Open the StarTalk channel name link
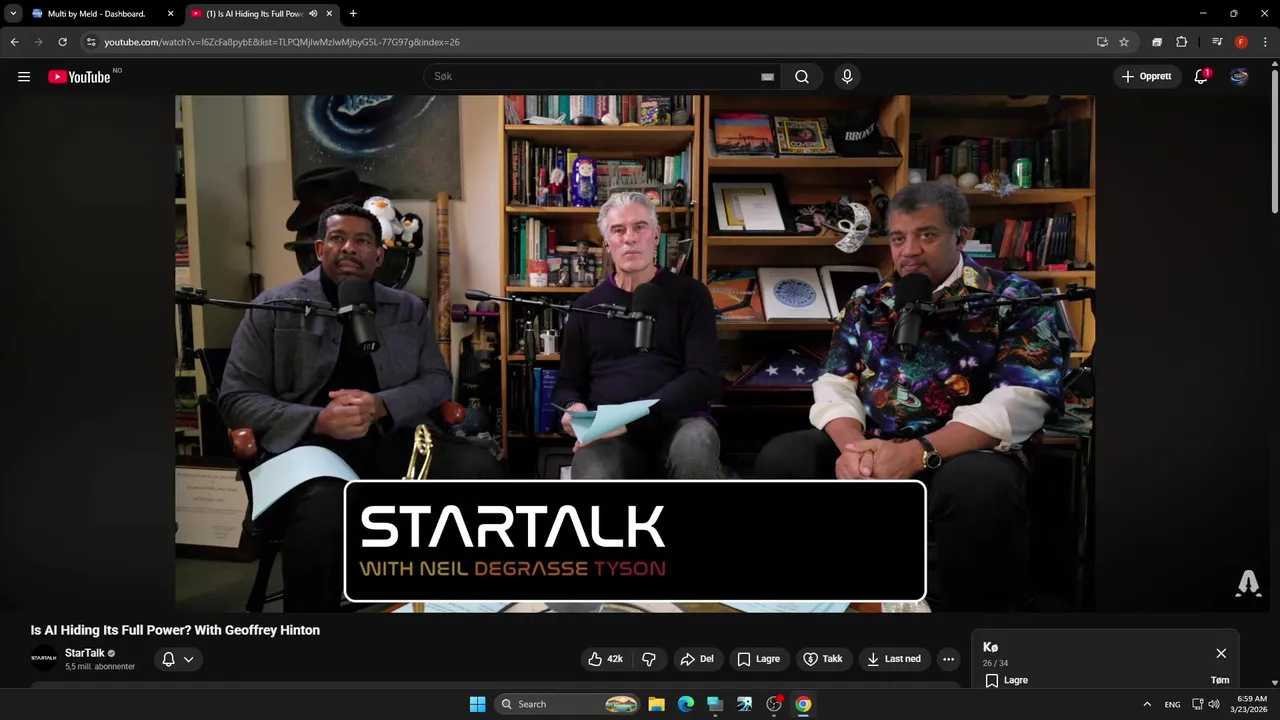Screen dimensions: 1280x720 [85, 653]
